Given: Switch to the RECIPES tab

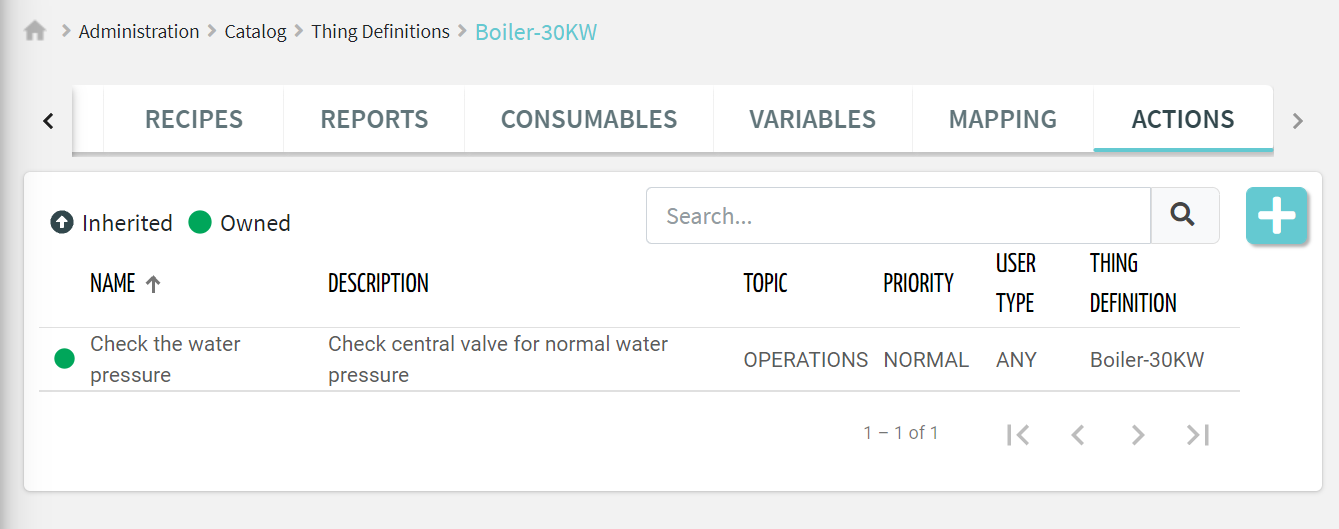Looking at the screenshot, I should click(x=194, y=119).
